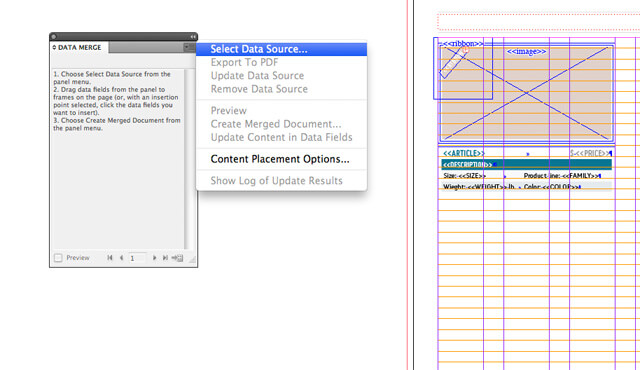Viewport: 640px width, 370px height.
Task: Click the step 1 instruction text
Action: tap(112, 78)
